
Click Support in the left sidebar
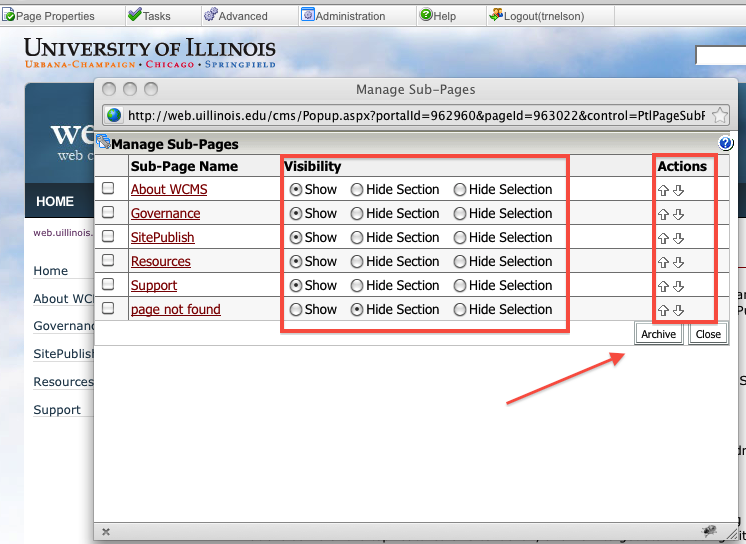pos(57,410)
